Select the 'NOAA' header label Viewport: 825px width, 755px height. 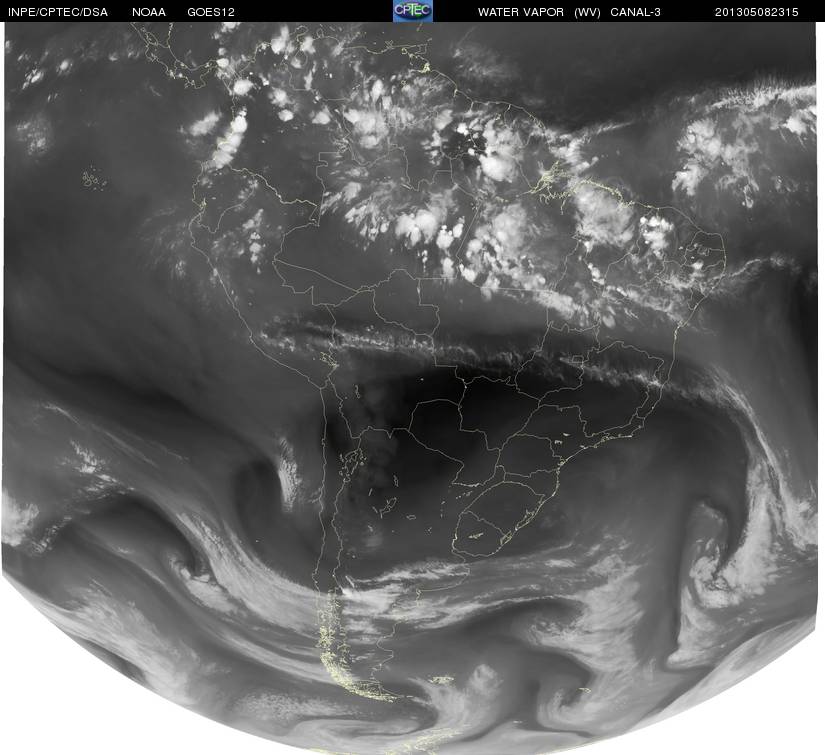149,12
